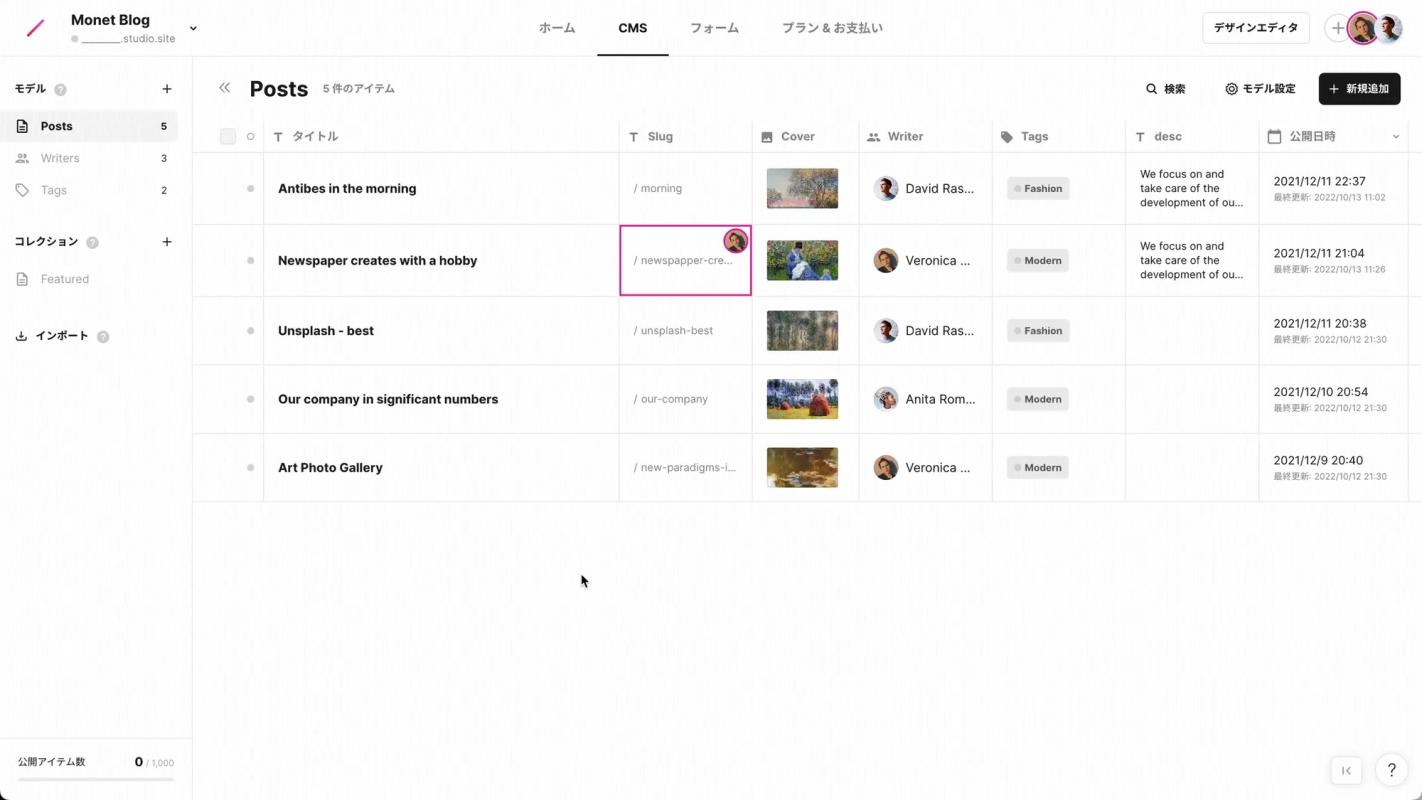Screen dimensions: 1422x800
Task: Toggle status dot for Our company row
Action: (x=250, y=399)
